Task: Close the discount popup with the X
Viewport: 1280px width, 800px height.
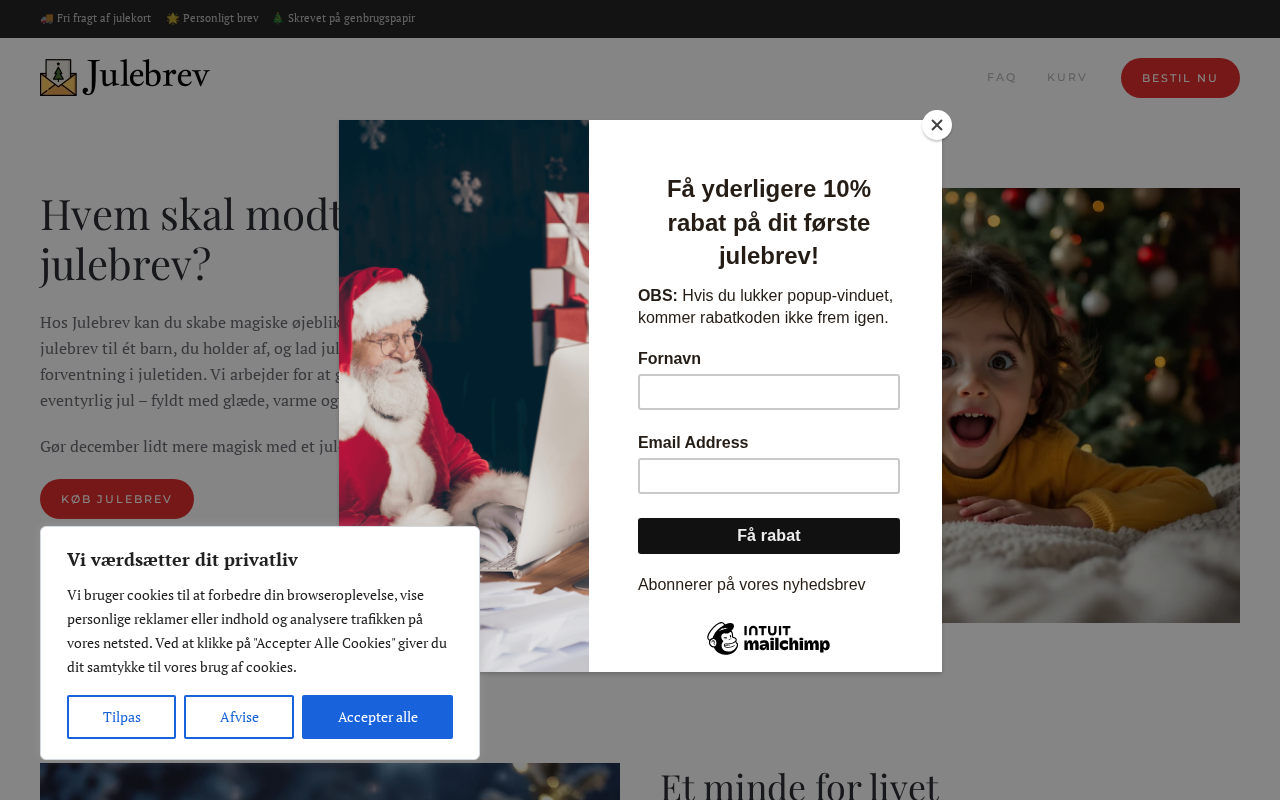Action: 937,125
